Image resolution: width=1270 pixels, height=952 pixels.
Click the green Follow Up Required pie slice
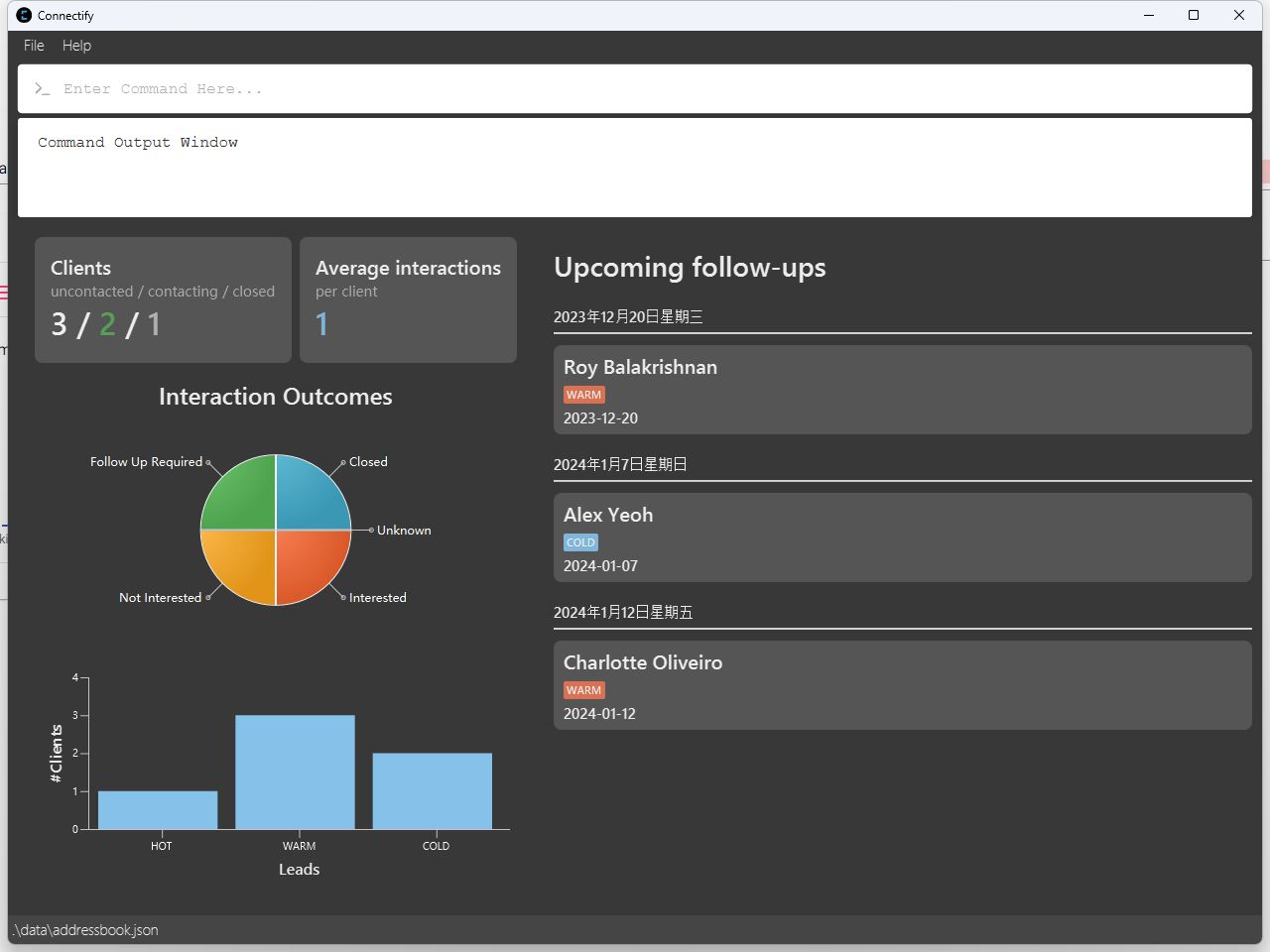(246, 500)
